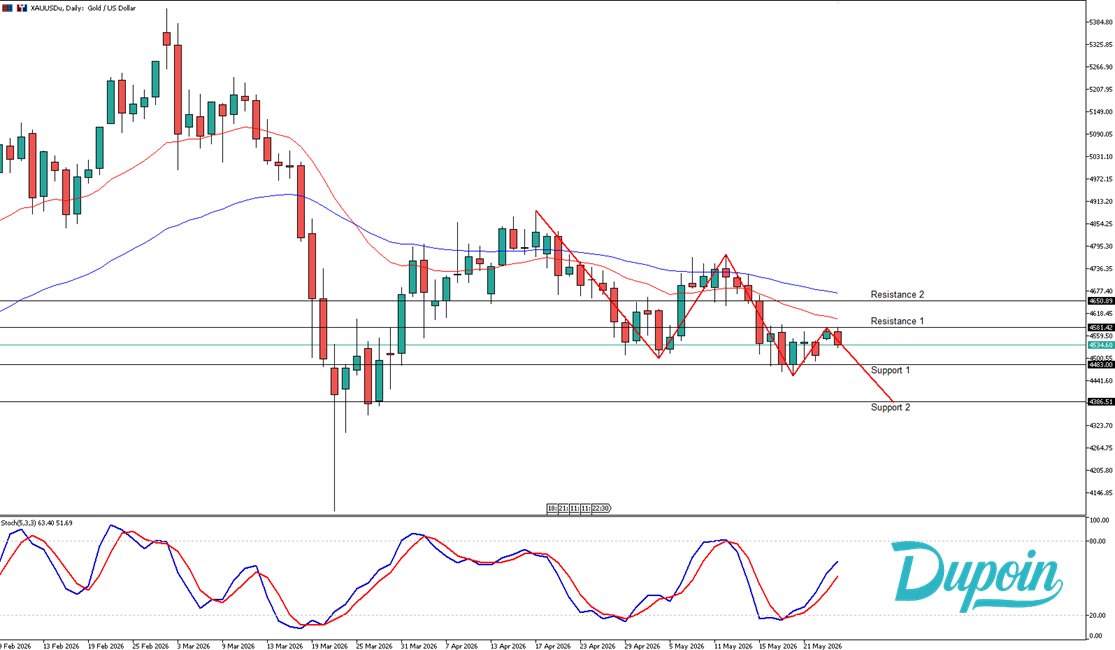Click the event flag labeled 21
The image size is (1115, 650).
click(x=563, y=508)
